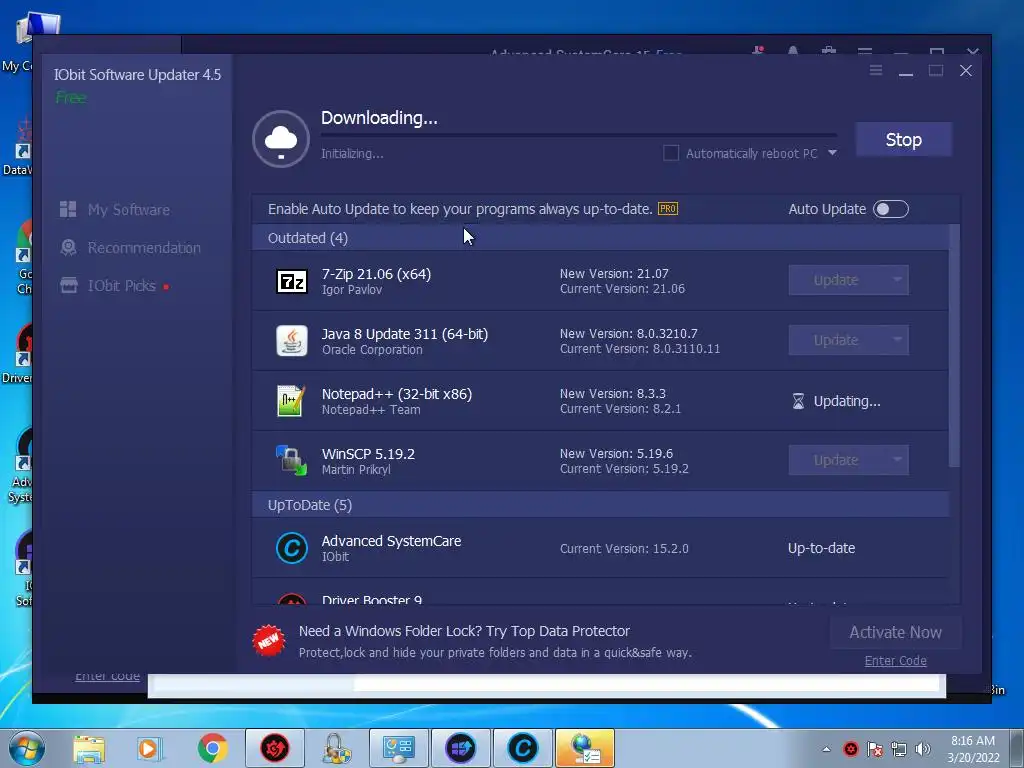Switch to Driver Booster in the taskbar
This screenshot has height=768, width=1024.
click(x=275, y=748)
